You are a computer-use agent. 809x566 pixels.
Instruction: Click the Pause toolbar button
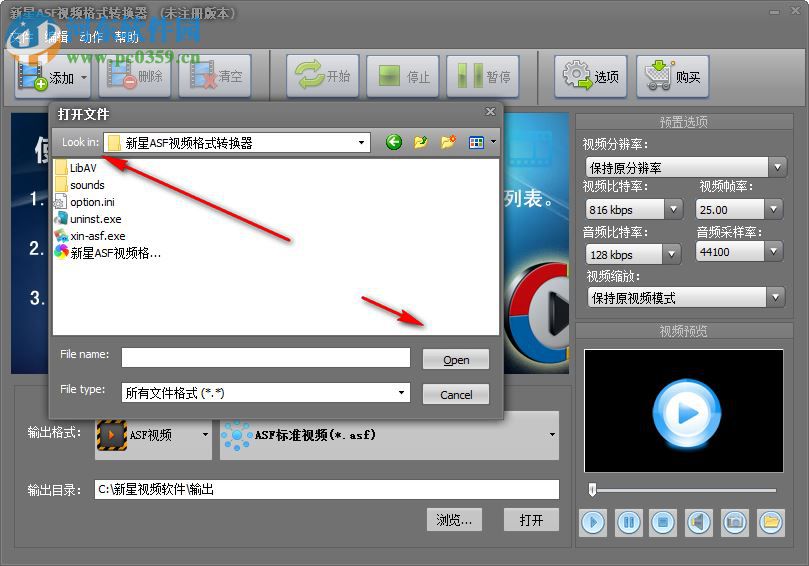(482, 77)
